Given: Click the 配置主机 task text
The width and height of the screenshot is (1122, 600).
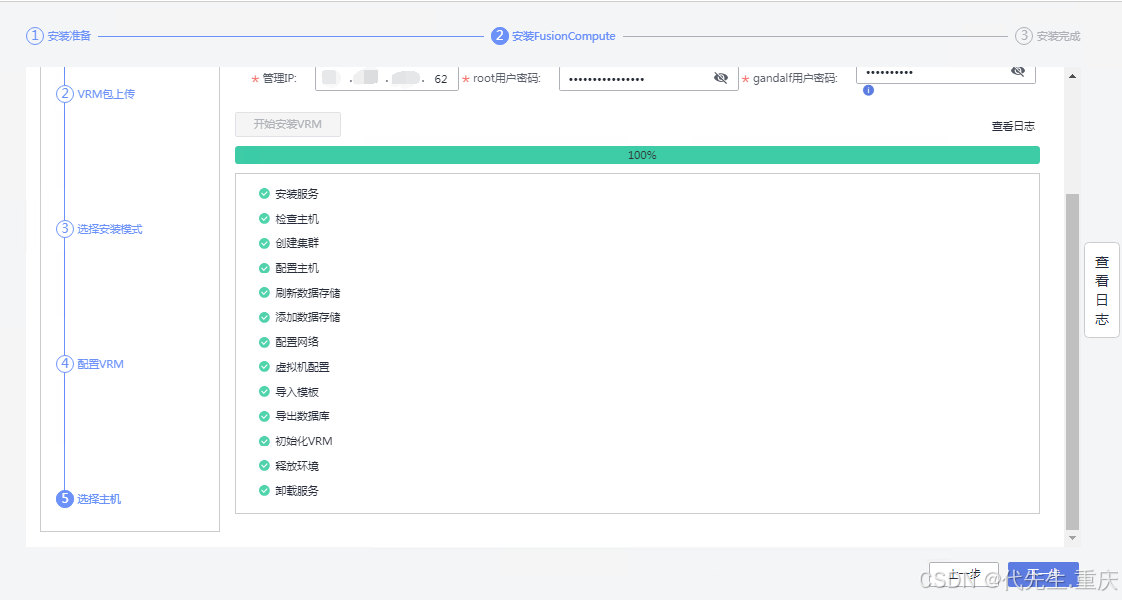Looking at the screenshot, I should pyautogui.click(x=297, y=268).
